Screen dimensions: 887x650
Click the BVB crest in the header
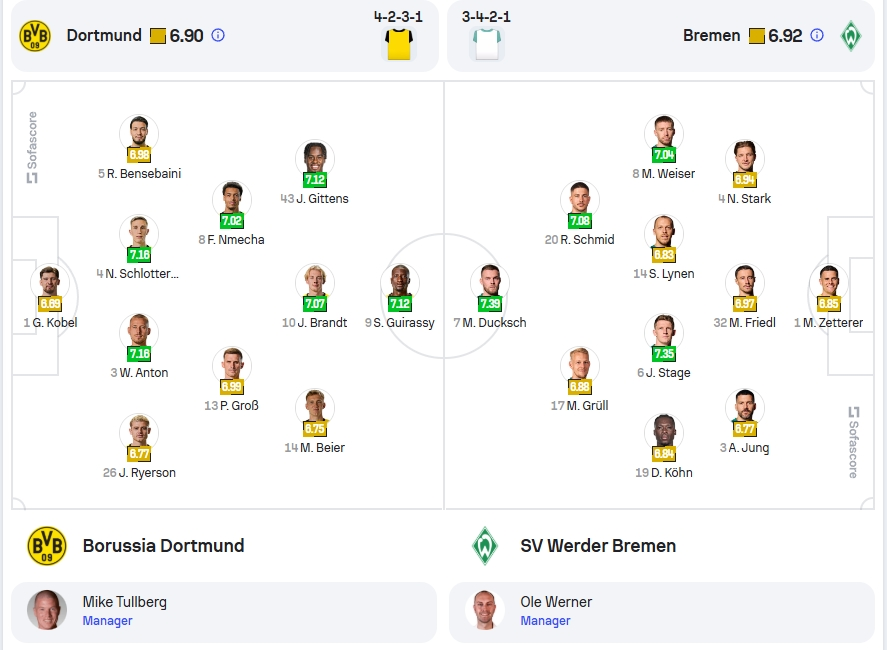(35, 36)
